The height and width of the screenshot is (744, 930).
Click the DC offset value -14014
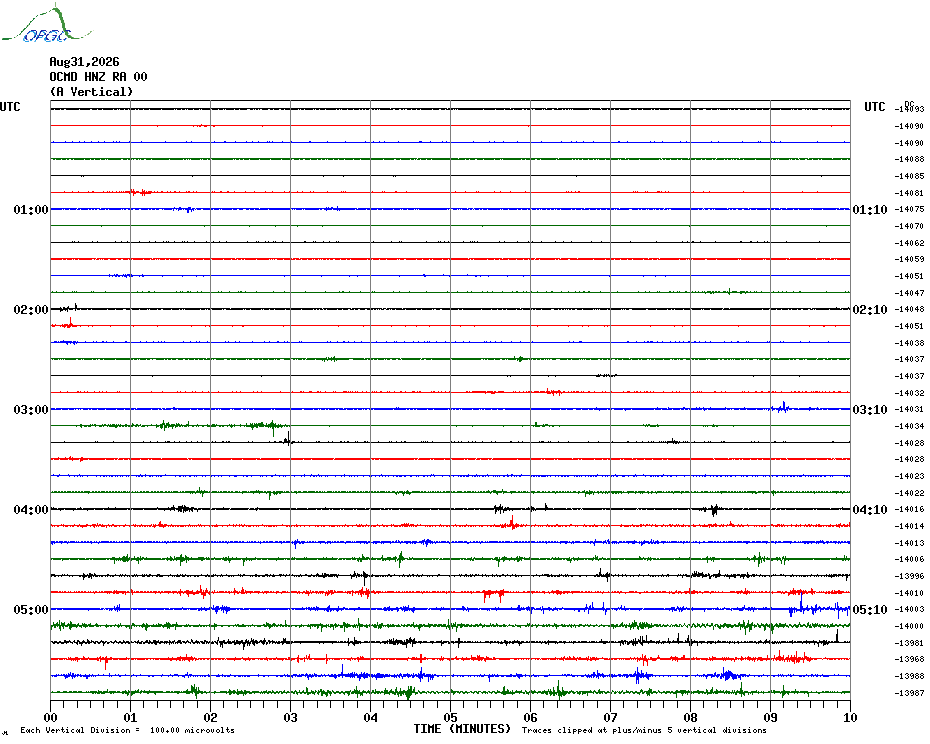pyautogui.click(x=909, y=526)
